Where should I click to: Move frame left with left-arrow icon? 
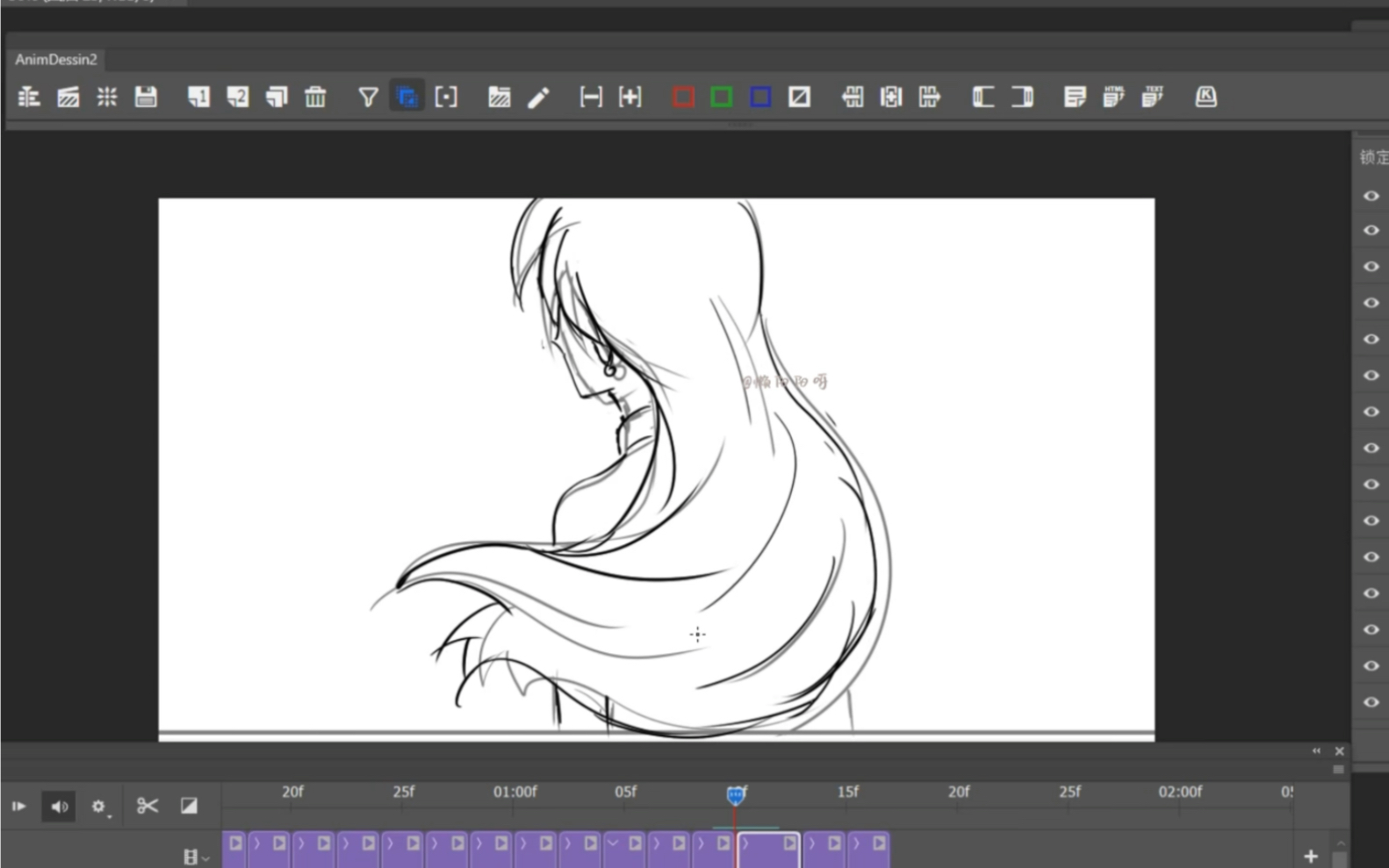click(x=852, y=97)
